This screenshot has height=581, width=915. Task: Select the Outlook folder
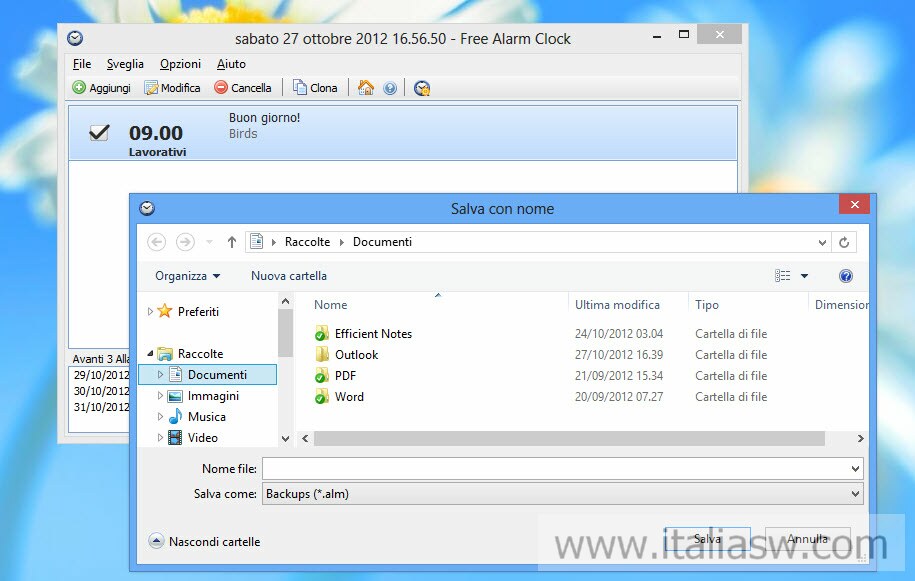click(356, 355)
